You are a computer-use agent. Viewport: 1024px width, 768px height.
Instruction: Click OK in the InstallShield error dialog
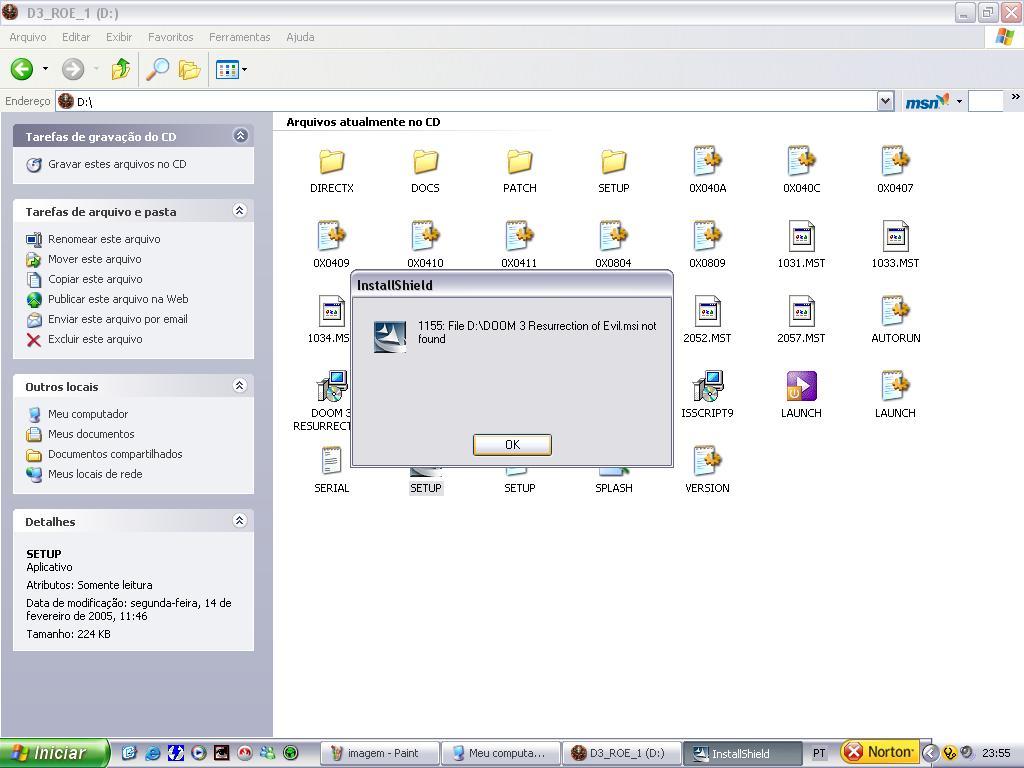coord(512,445)
